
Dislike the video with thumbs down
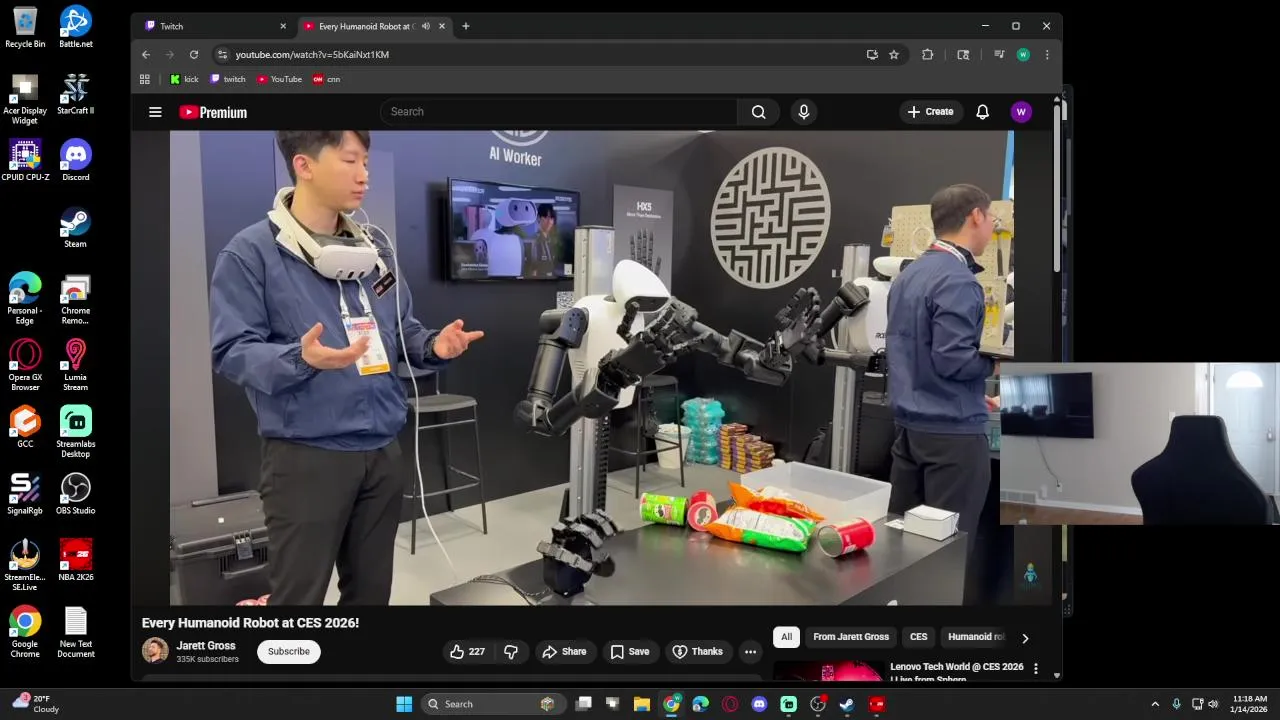pos(511,652)
